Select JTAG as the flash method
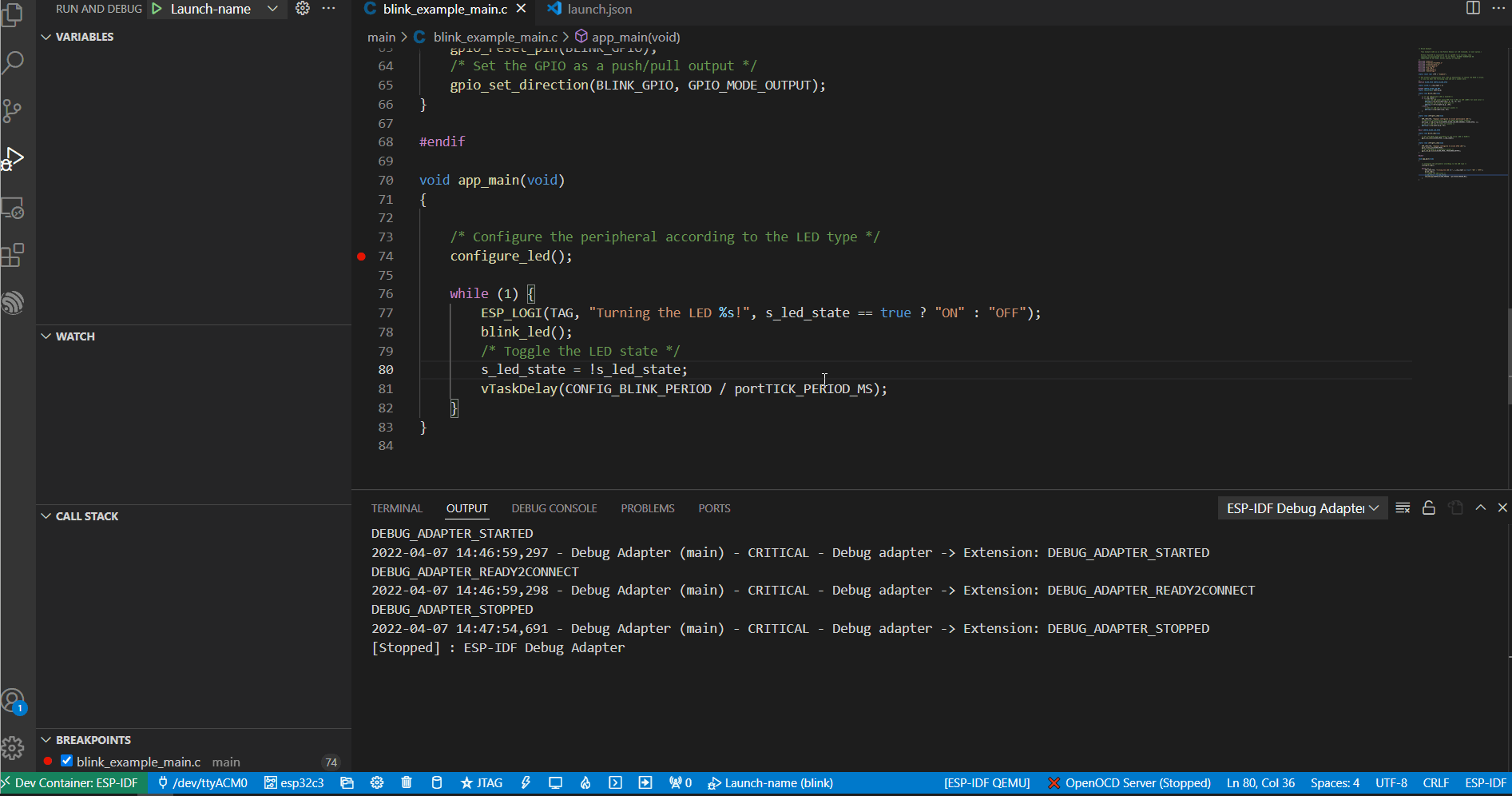 click(482, 783)
